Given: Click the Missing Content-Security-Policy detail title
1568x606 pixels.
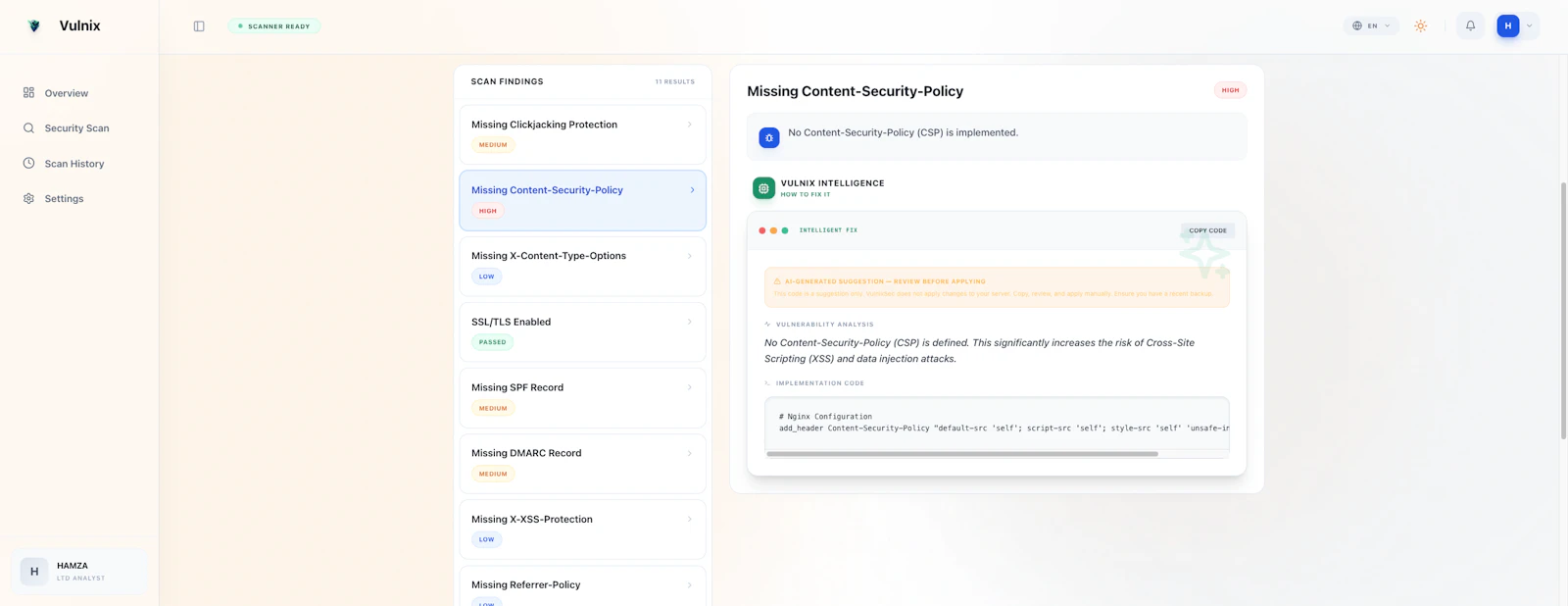Looking at the screenshot, I should (x=855, y=91).
